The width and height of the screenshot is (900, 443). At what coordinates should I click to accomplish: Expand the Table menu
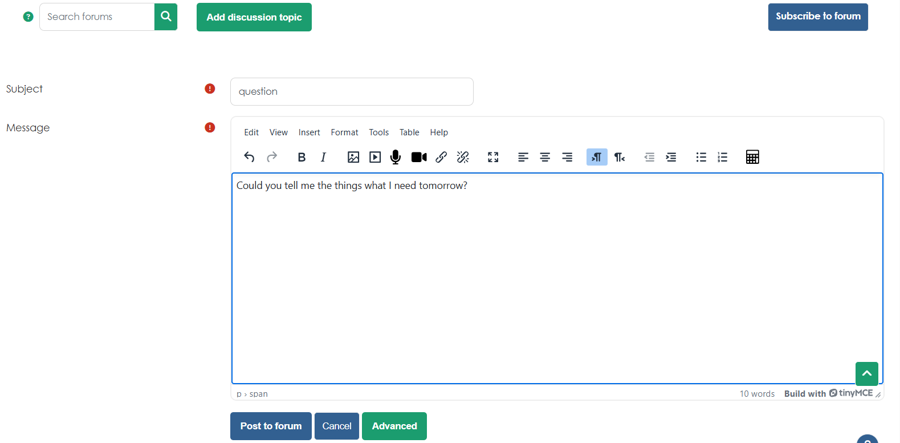409,132
